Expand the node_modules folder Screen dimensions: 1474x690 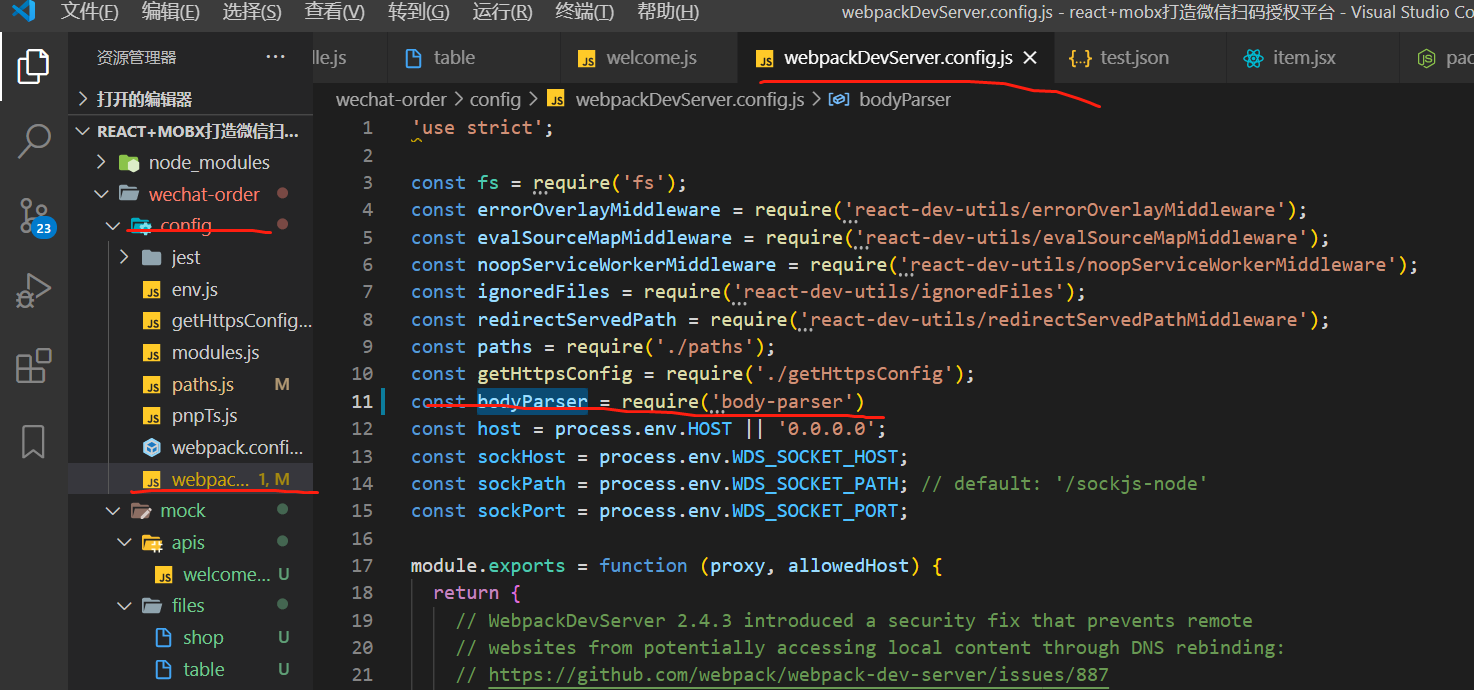(x=101, y=162)
